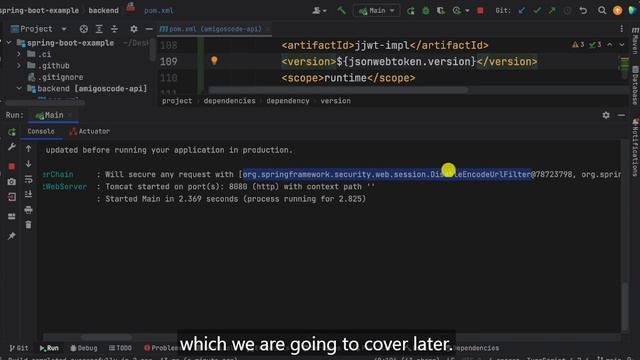Click the profiler run icon
Image resolution: width=640 pixels, height=360 pixels.
[x=457, y=11]
